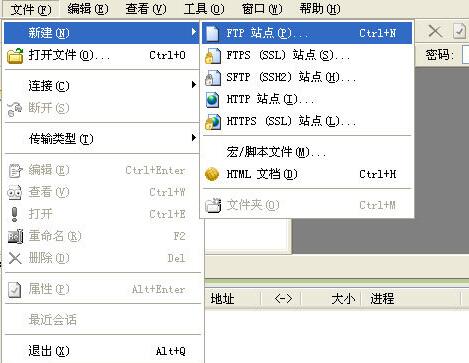
Task: Select 传输类型(T) menu entry
Action: pos(102,138)
